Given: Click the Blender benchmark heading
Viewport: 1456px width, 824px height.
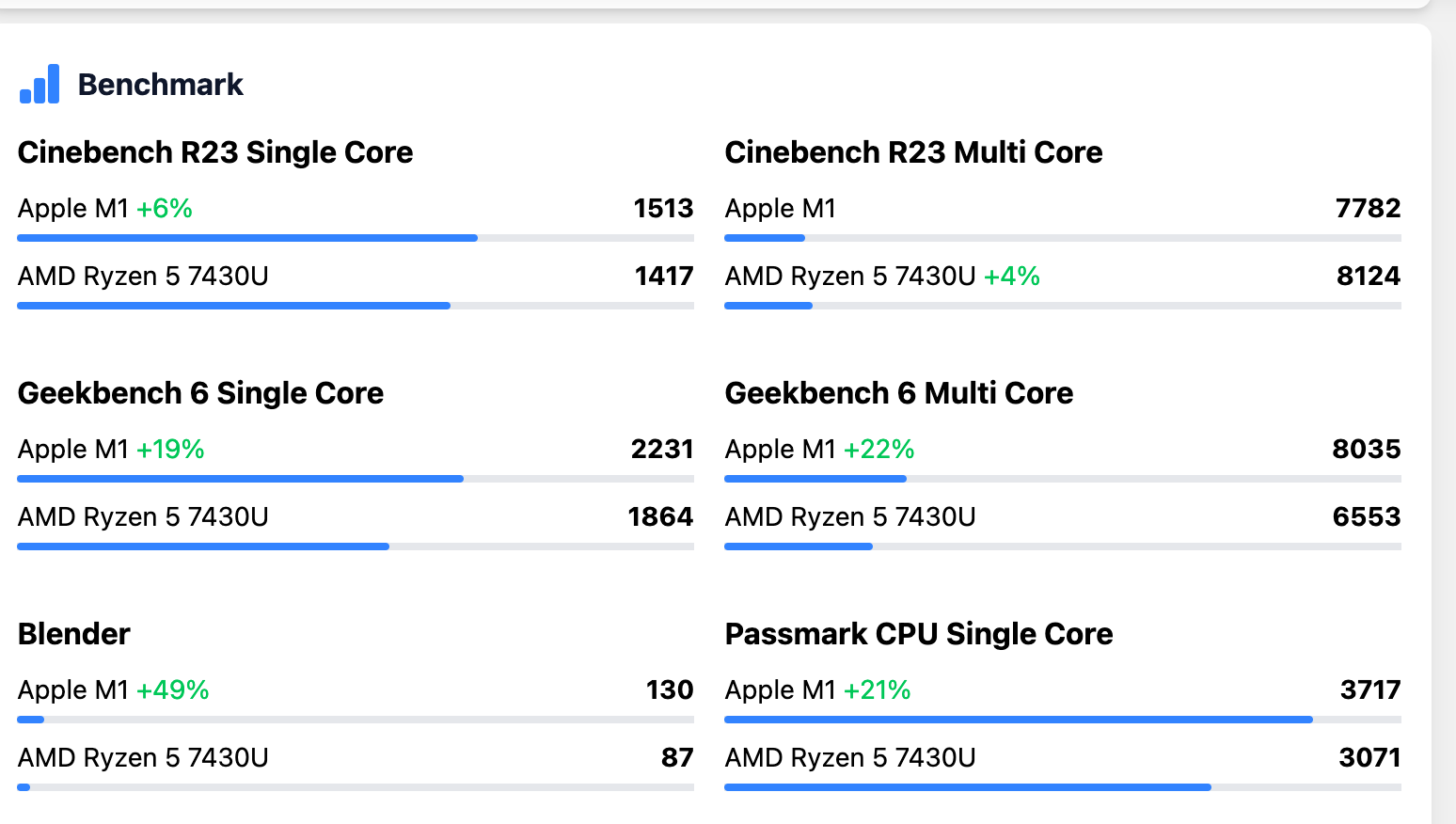Looking at the screenshot, I should (x=73, y=634).
